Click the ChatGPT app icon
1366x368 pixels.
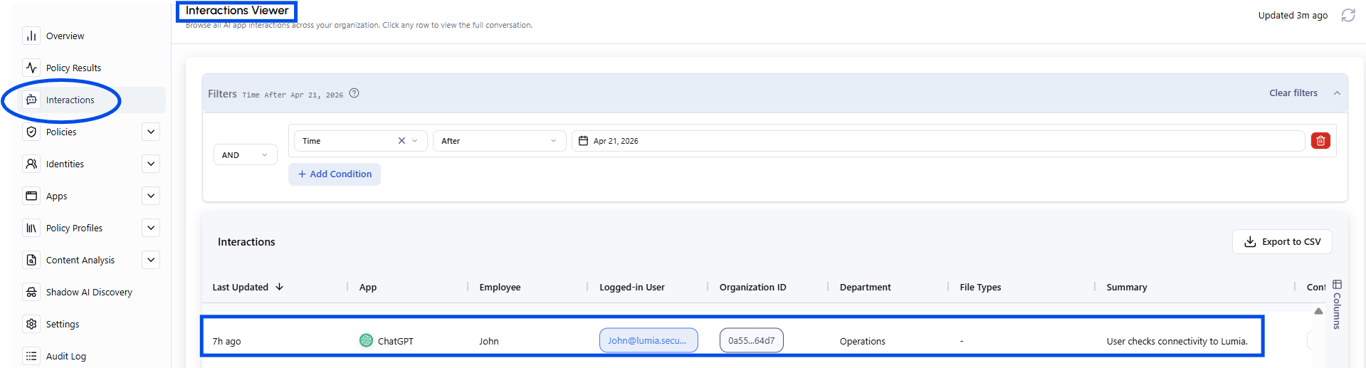(366, 341)
